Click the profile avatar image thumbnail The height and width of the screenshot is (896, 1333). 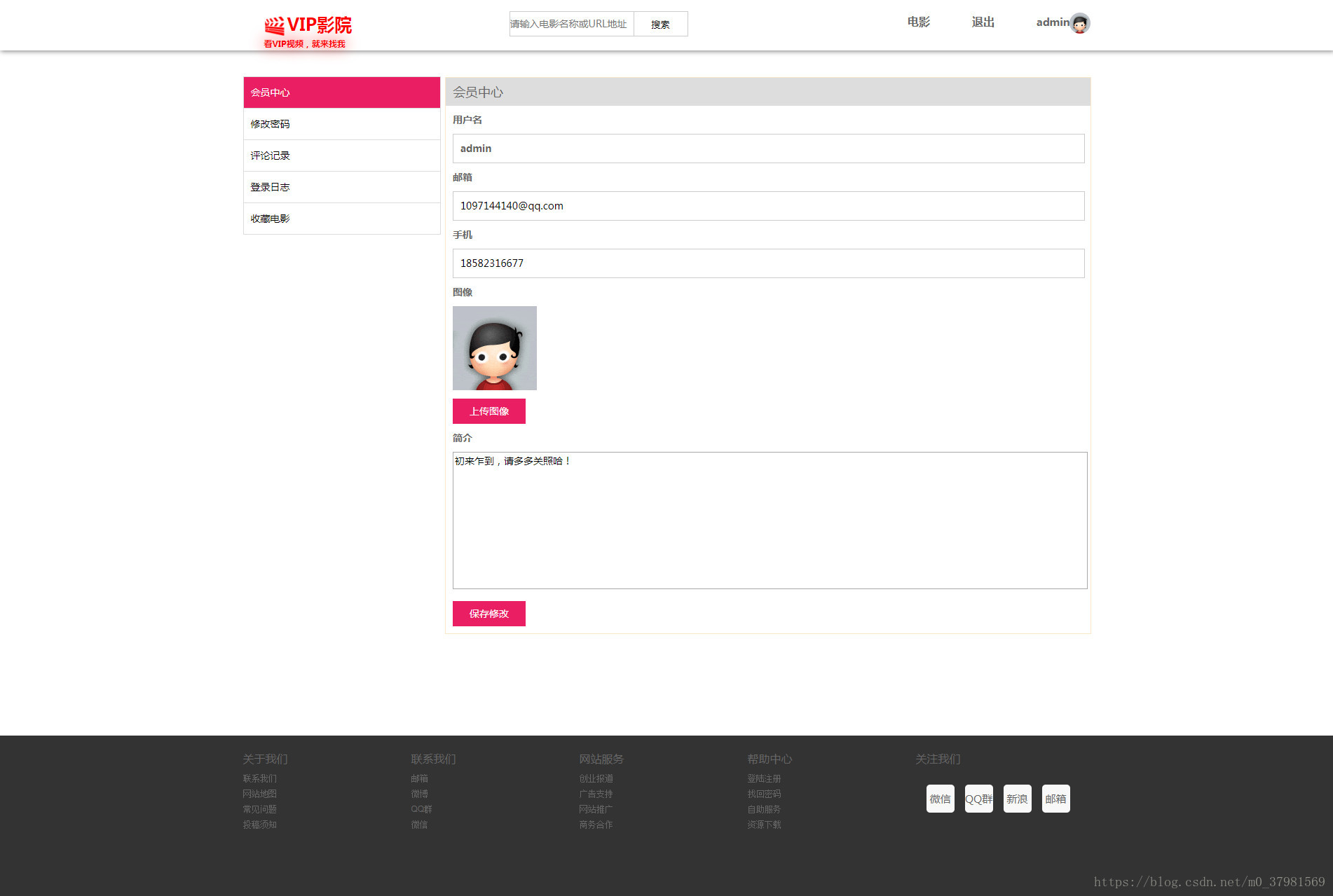[x=494, y=348]
